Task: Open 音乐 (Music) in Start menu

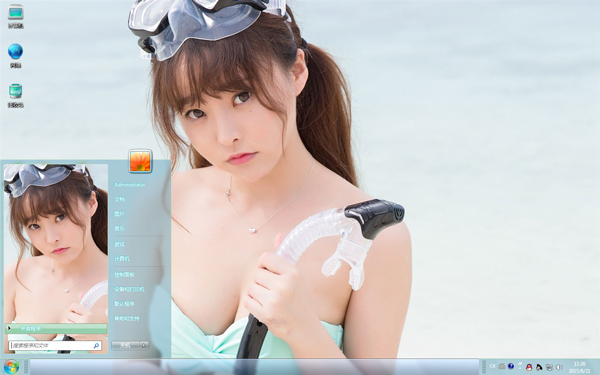Action: 119,228
